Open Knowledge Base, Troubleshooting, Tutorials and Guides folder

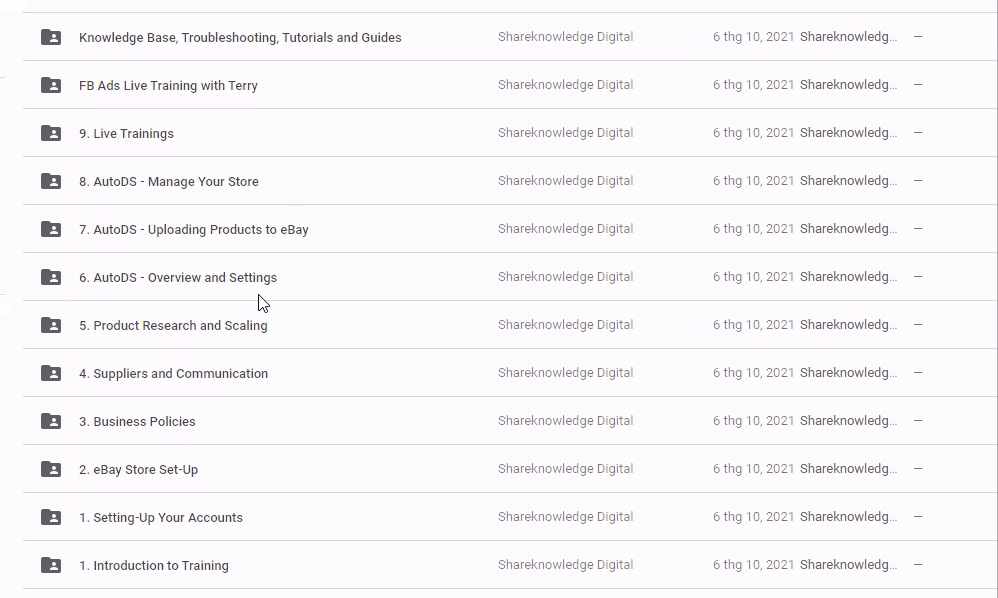(x=240, y=38)
